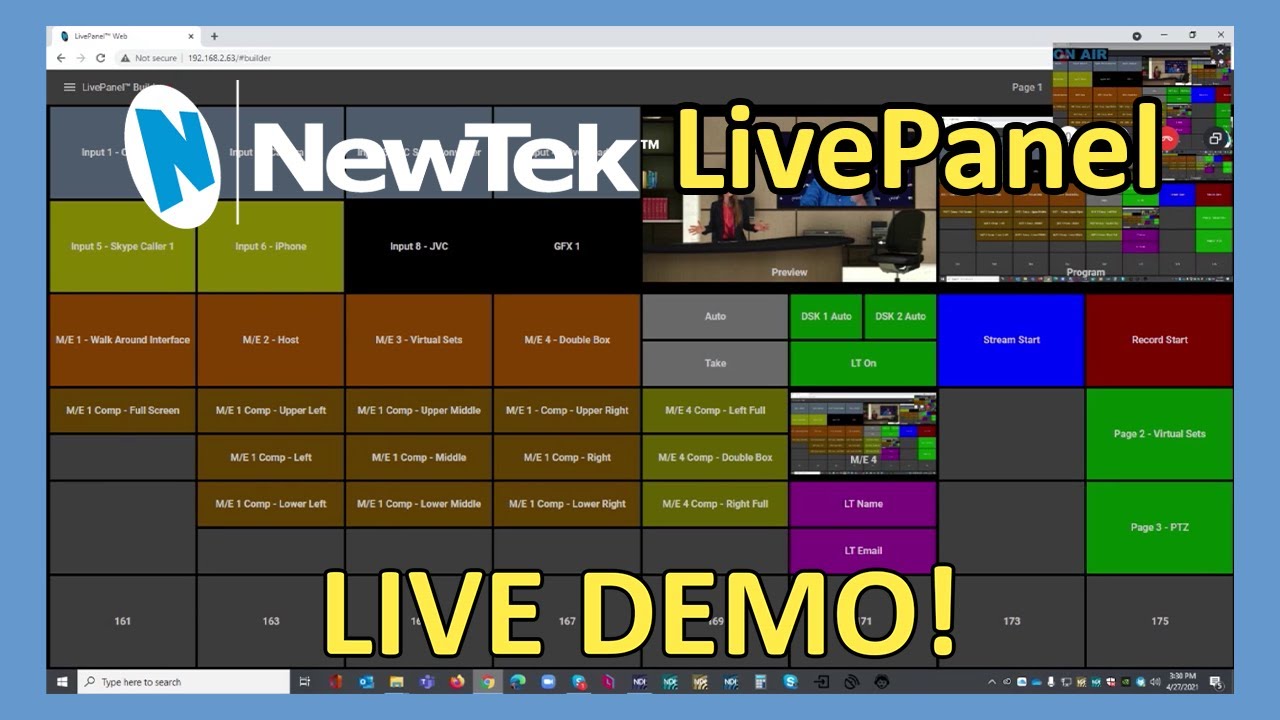This screenshot has height=720, width=1280.
Task: Open Outlook from the taskbar
Action: pos(366,682)
